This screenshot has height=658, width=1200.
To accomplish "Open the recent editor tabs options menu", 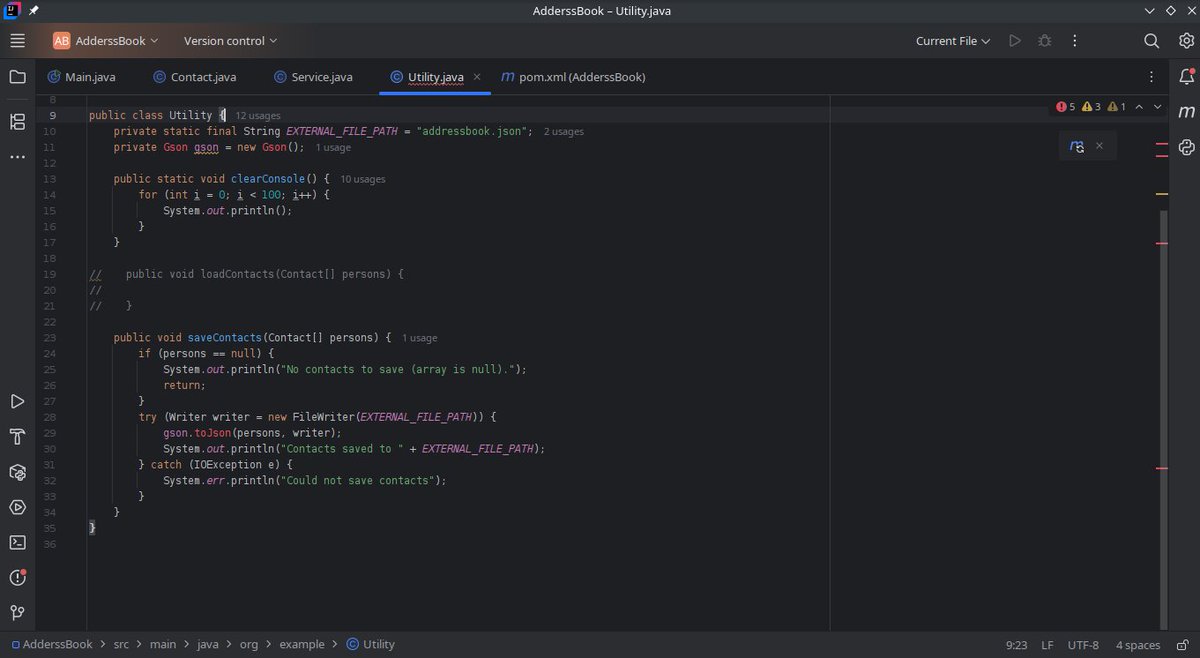I will [1152, 77].
